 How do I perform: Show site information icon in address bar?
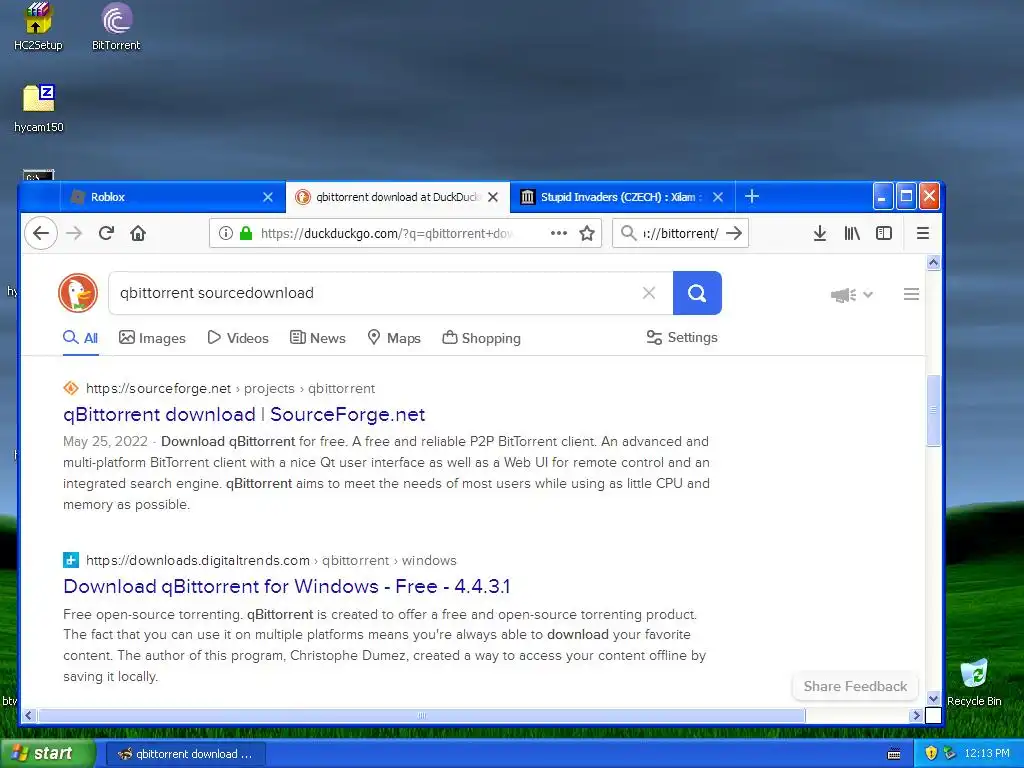(225, 233)
